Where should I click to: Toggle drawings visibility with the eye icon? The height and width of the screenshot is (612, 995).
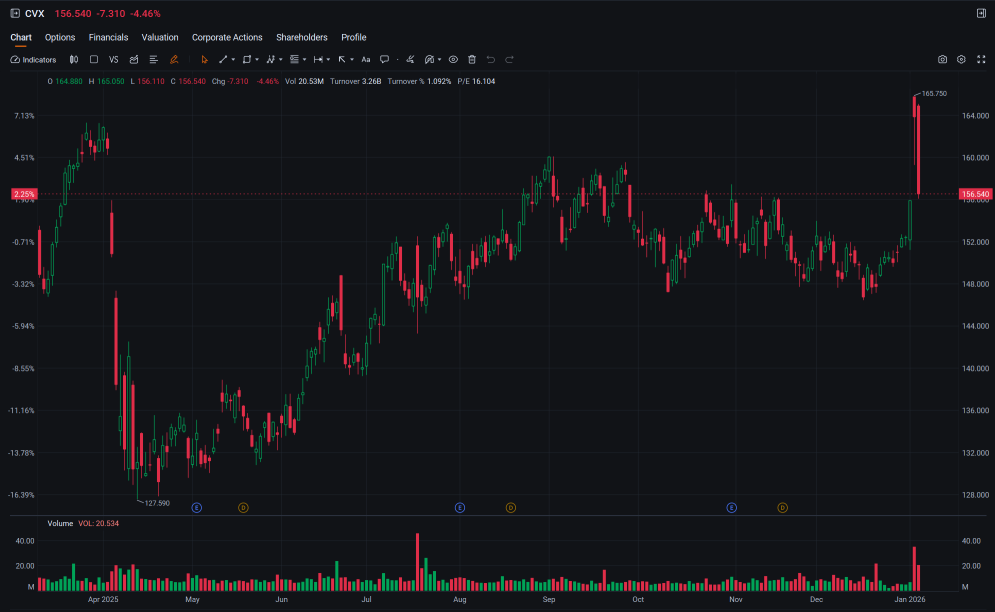tap(453, 60)
